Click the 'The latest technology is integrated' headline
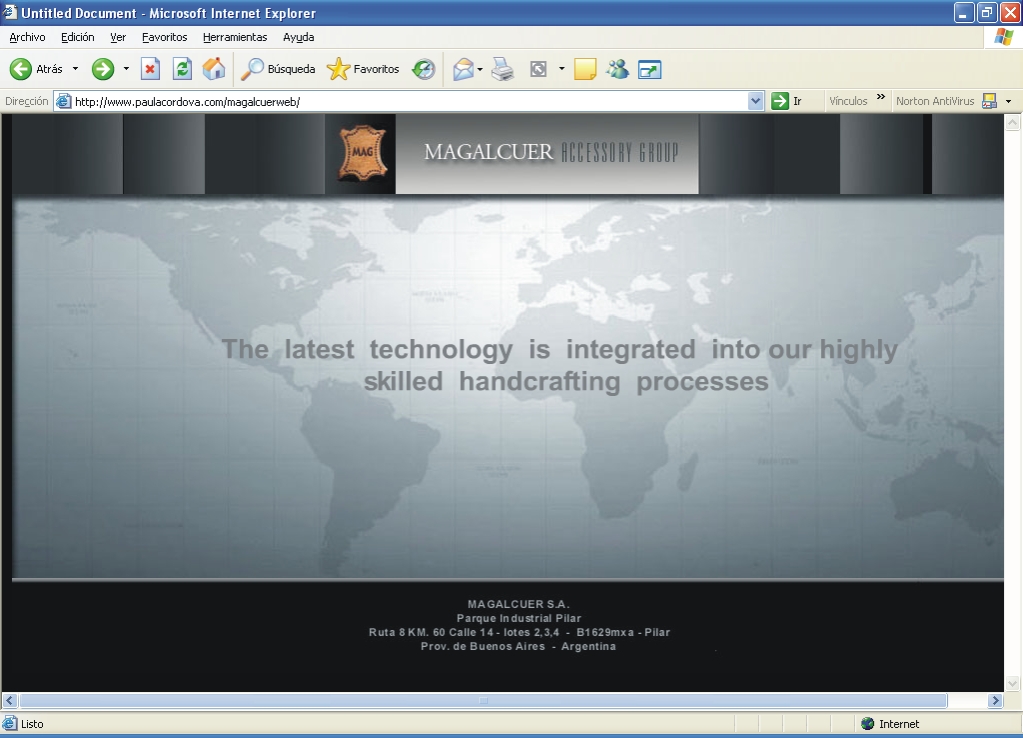The width and height of the screenshot is (1023, 738). pos(560,365)
